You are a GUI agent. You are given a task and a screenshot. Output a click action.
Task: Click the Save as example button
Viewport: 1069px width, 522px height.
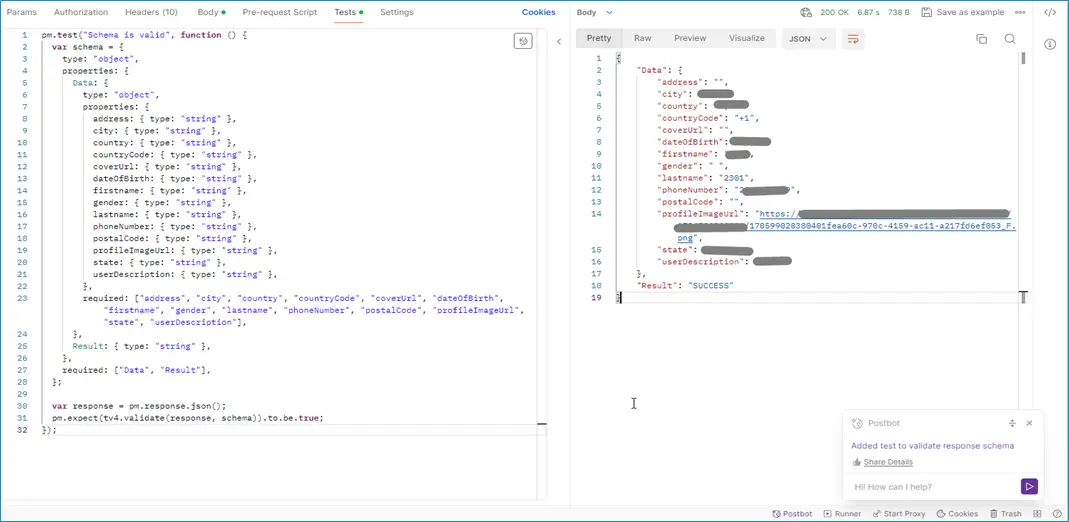pos(963,12)
